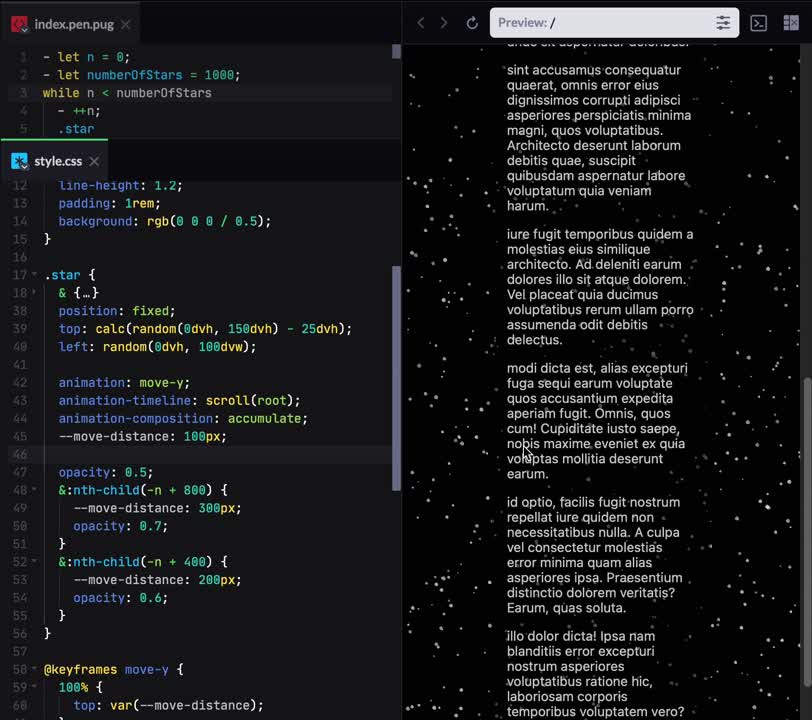Select the style.css tab
This screenshot has height=720, width=812.
click(58, 161)
